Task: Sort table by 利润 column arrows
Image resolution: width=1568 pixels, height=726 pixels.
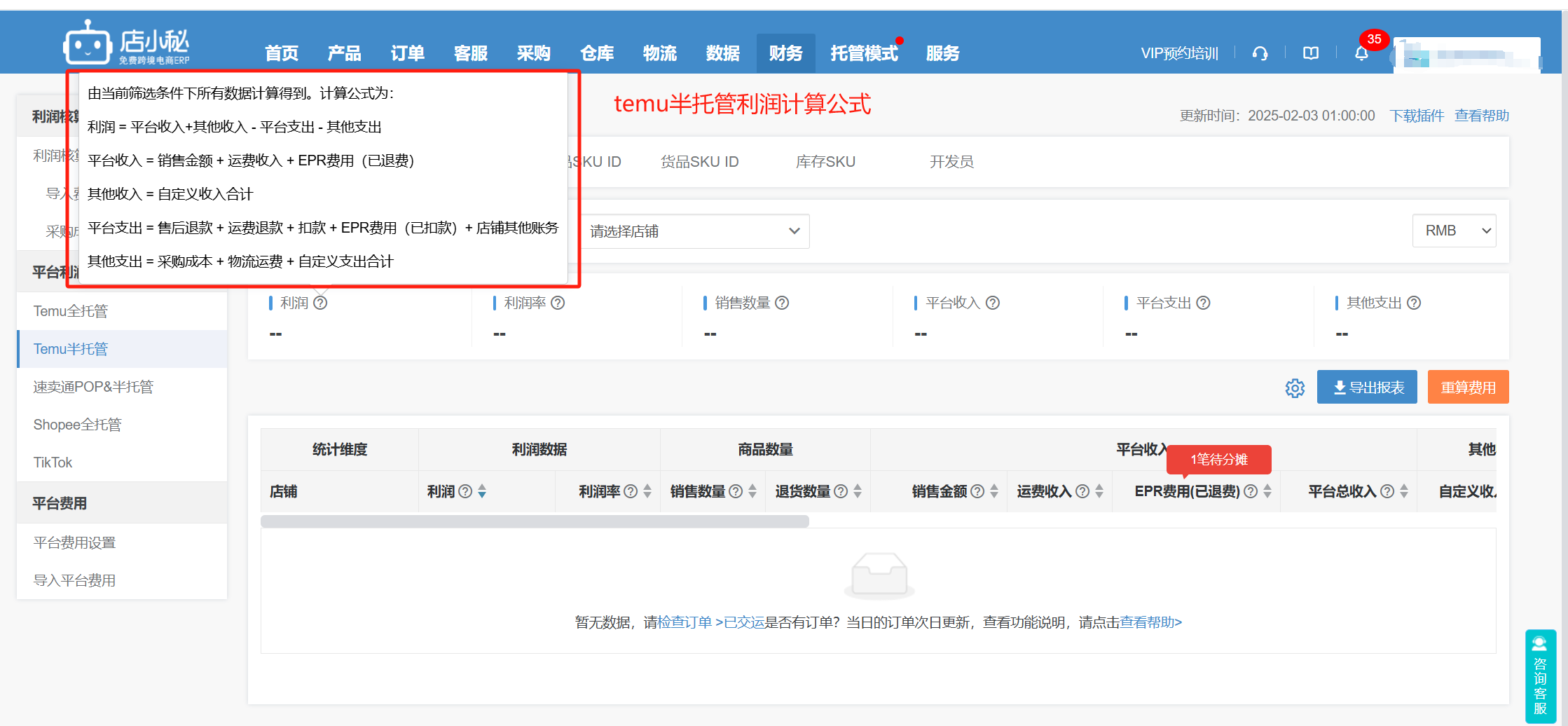Action: pyautogui.click(x=482, y=491)
